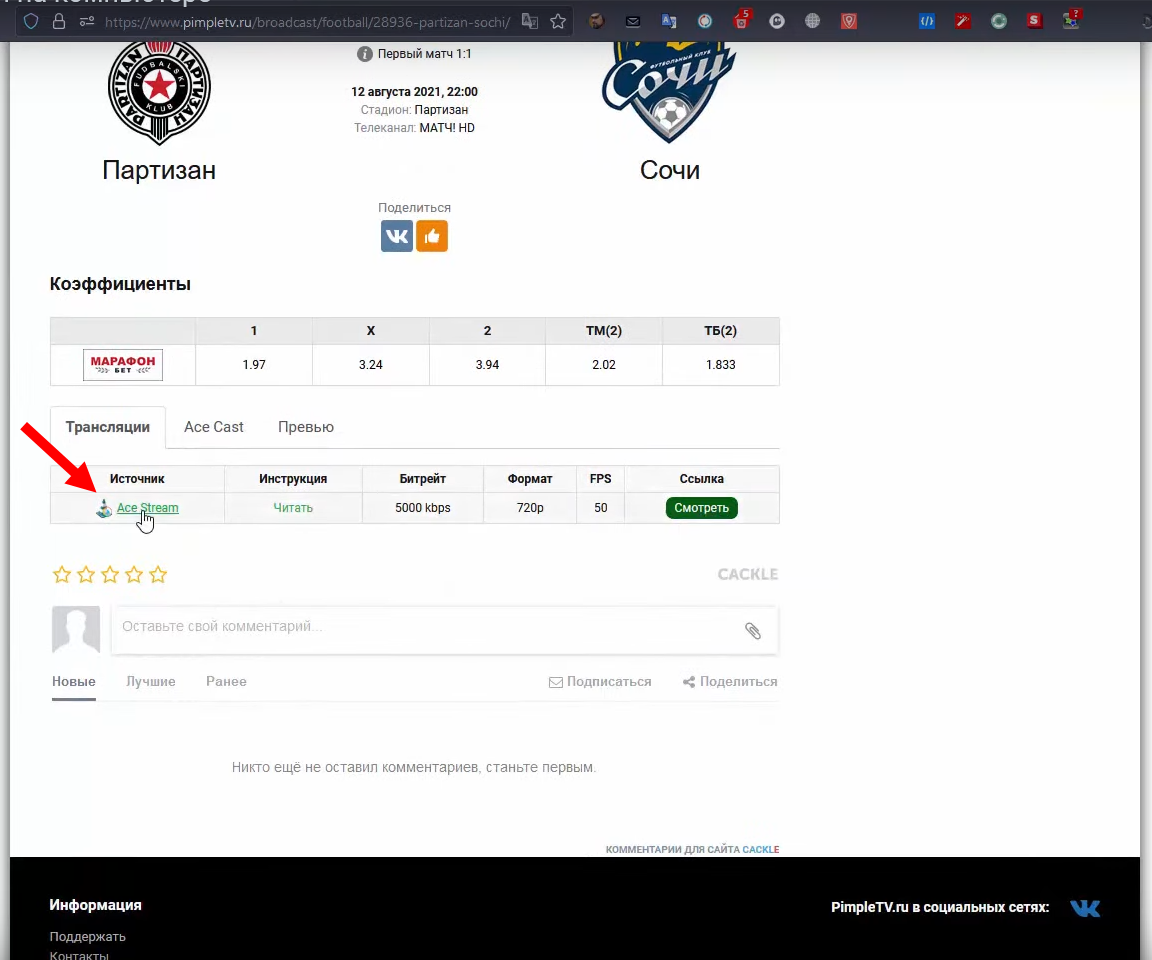This screenshot has height=960, width=1152.
Task: Click the green Смотреть button
Action: (702, 508)
